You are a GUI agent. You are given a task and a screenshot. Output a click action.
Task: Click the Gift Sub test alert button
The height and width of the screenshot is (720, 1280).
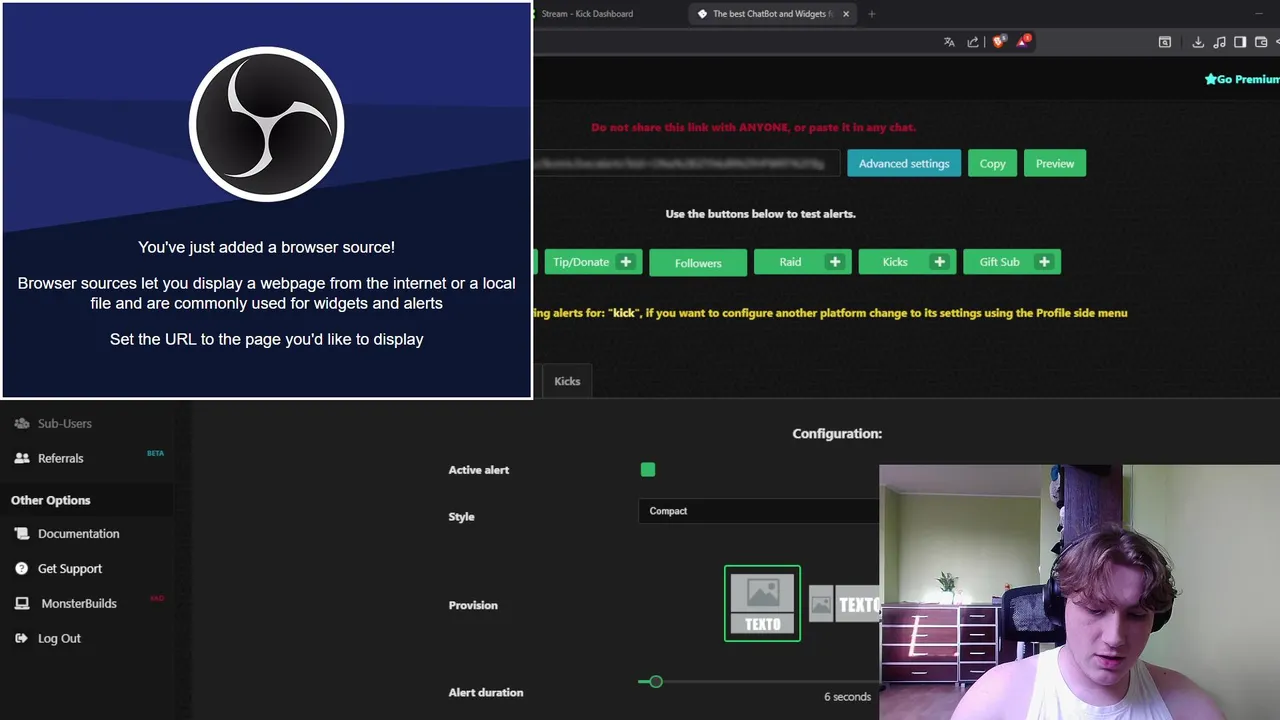click(1012, 262)
